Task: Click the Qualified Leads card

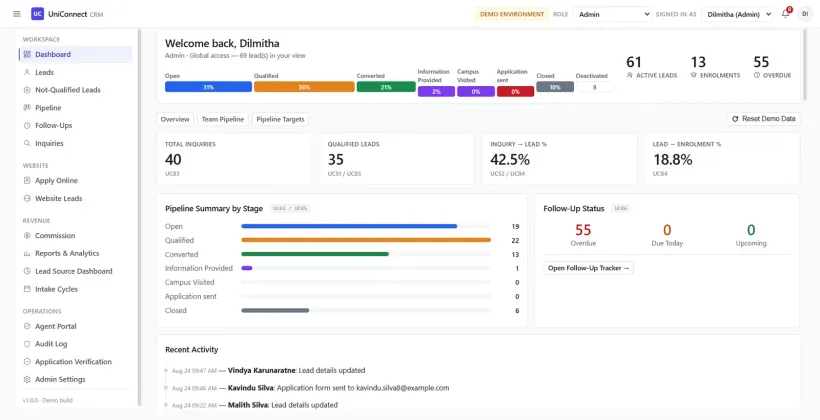Action: point(397,158)
